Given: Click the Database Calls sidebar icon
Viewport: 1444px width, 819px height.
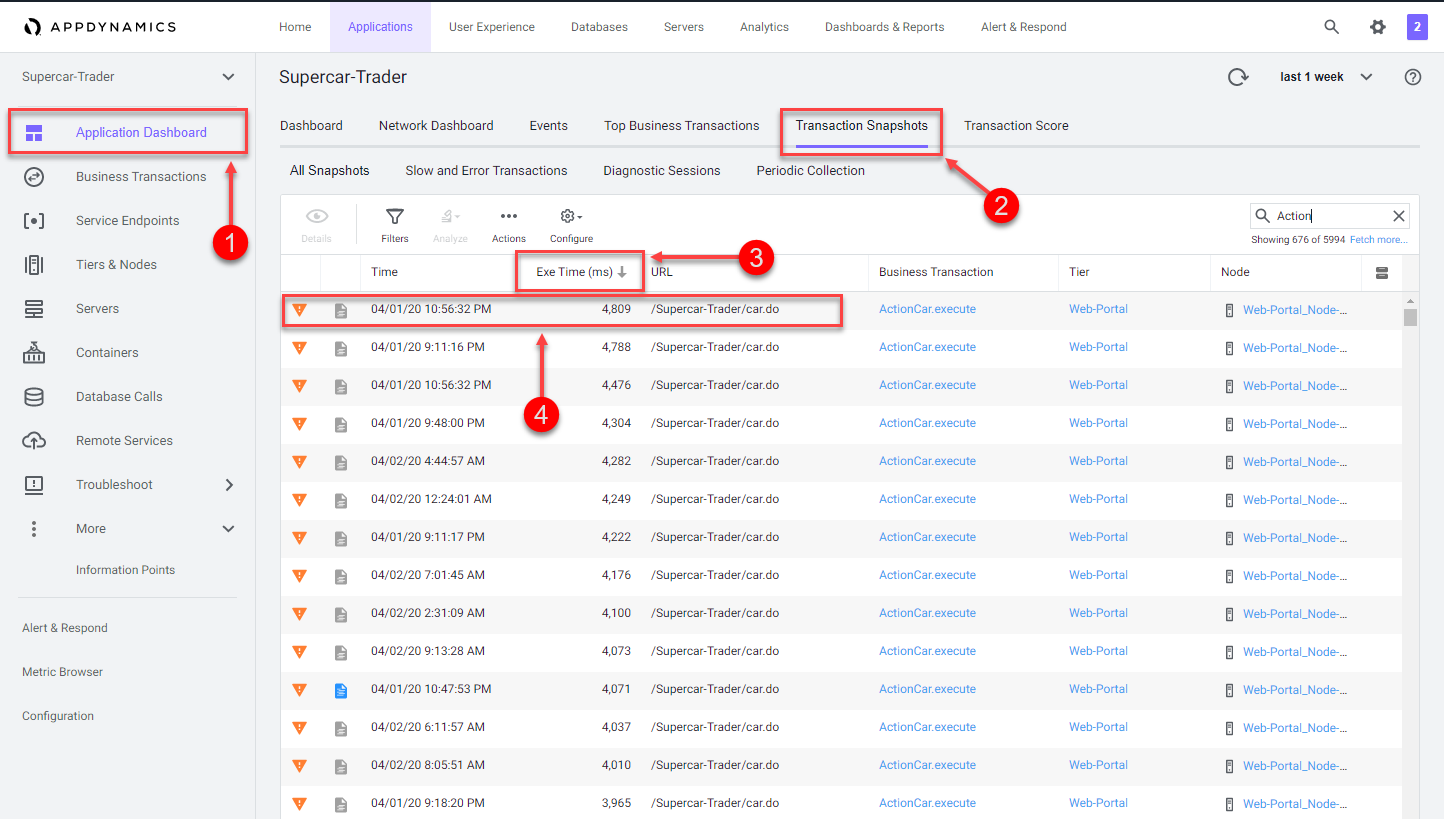Looking at the screenshot, I should [34, 397].
